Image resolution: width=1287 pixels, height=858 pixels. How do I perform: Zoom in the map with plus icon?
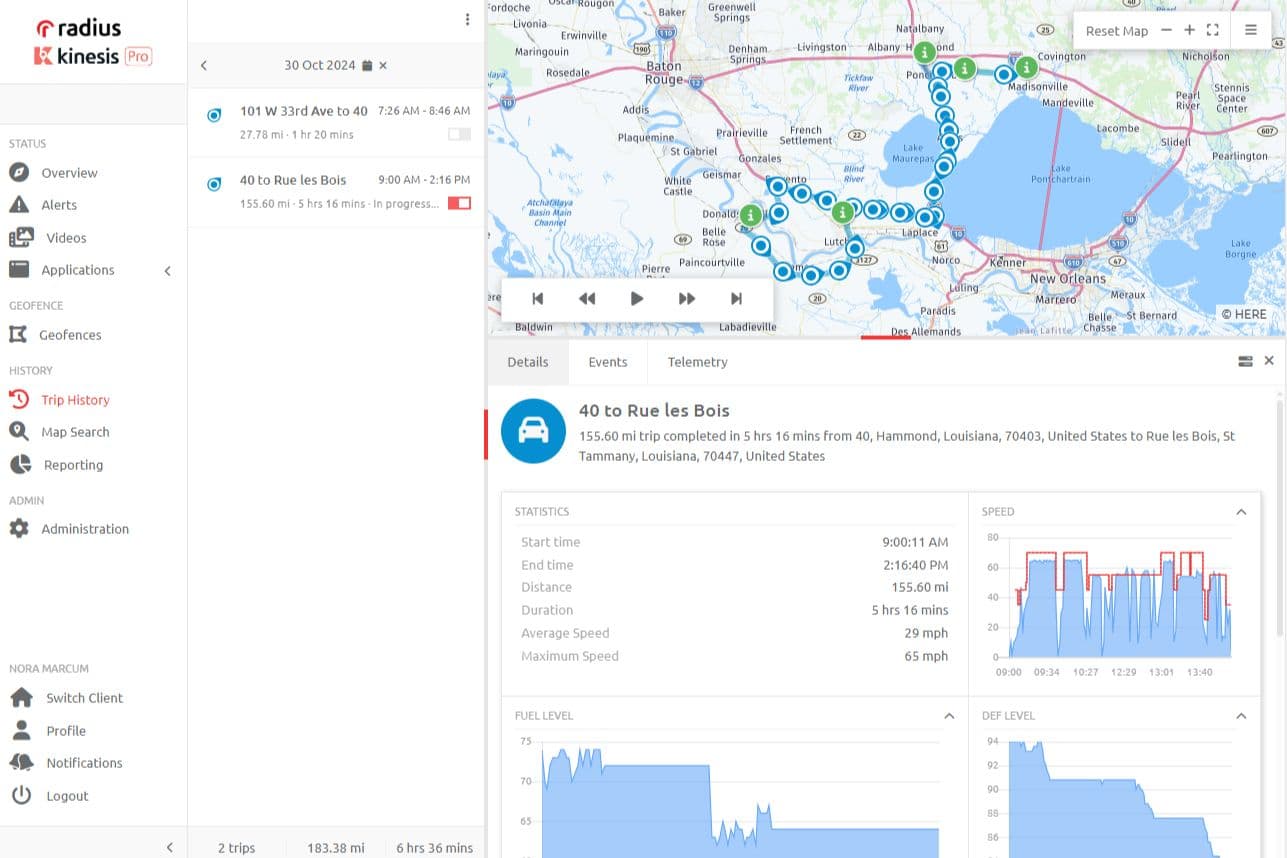click(x=1189, y=30)
